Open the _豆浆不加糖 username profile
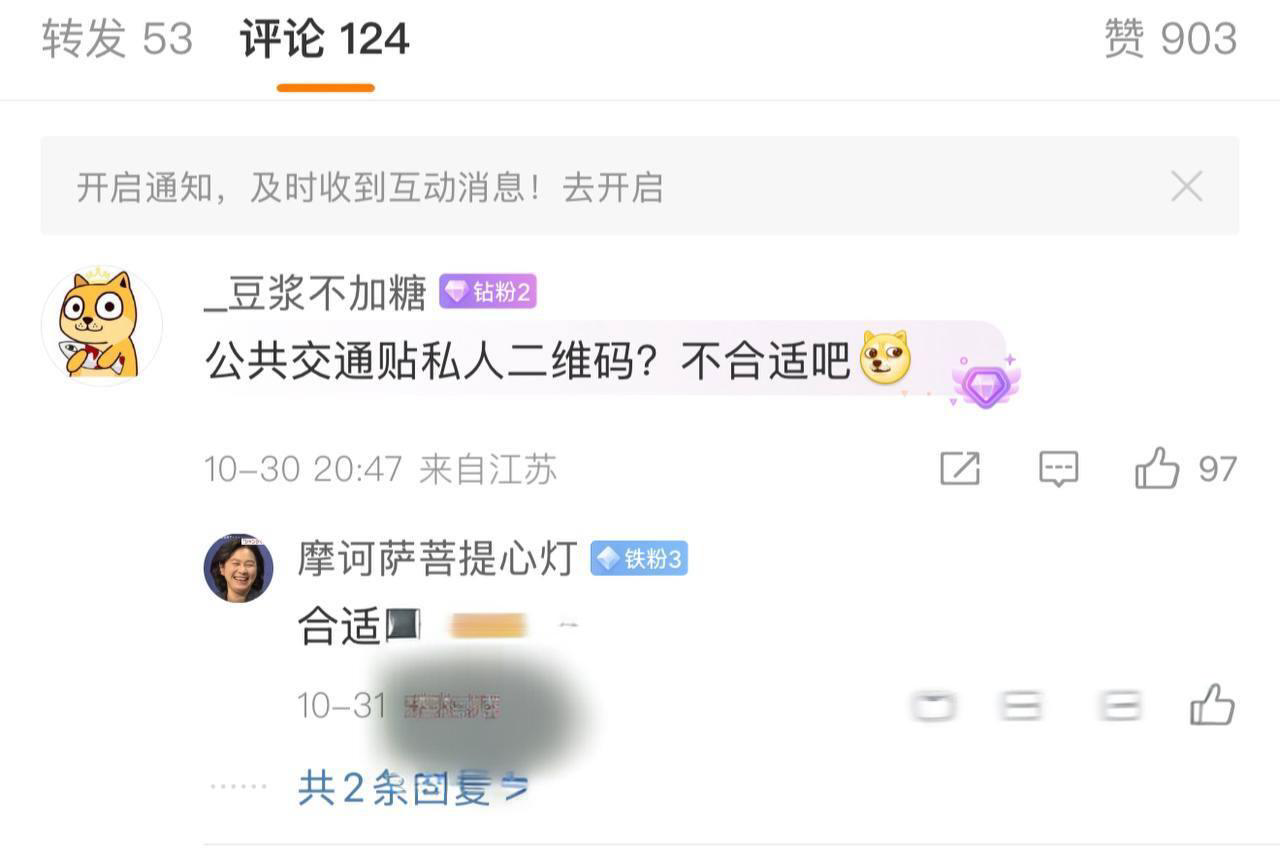 pos(315,293)
